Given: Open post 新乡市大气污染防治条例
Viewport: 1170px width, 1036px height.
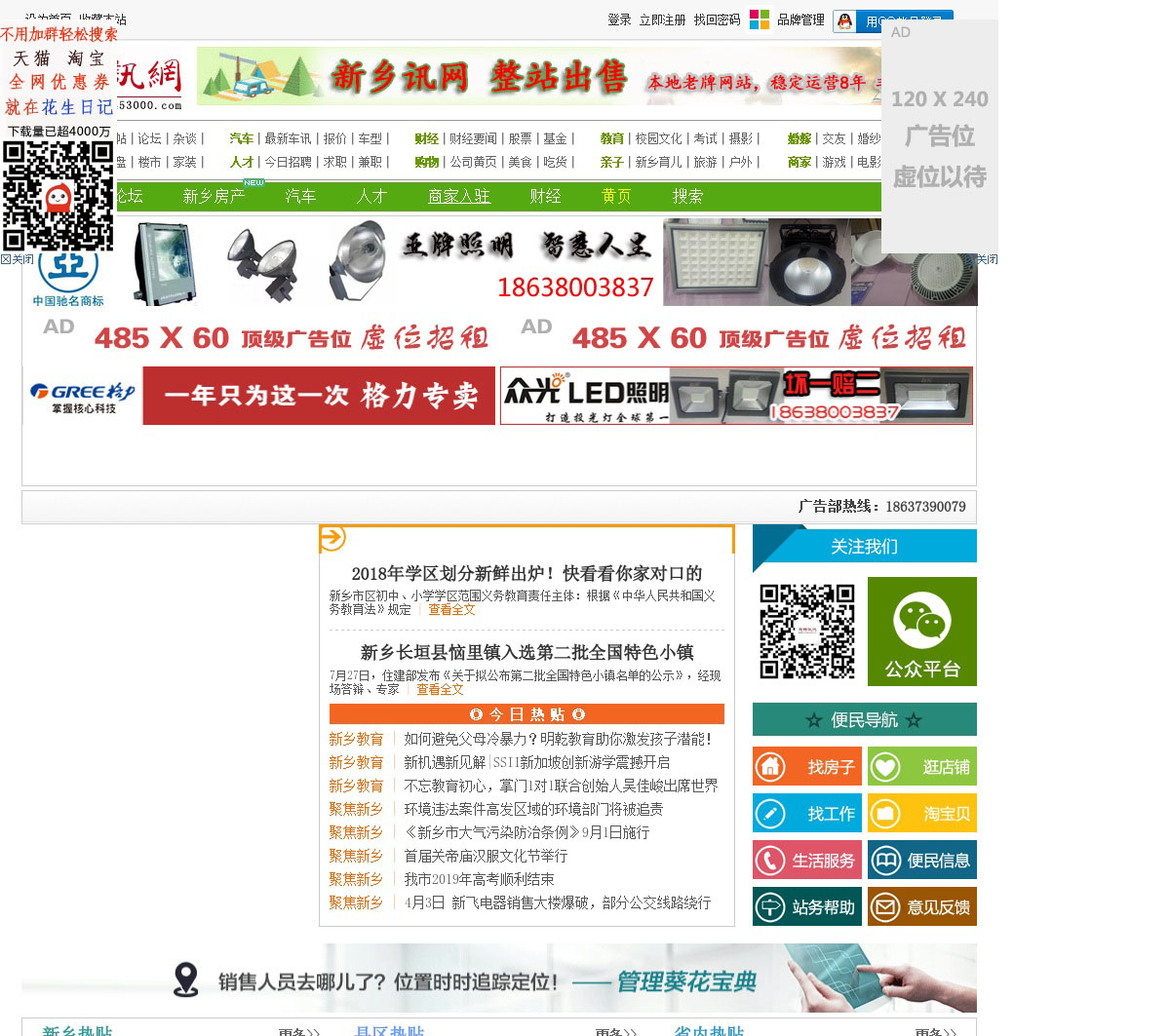Looking at the screenshot, I should click(x=526, y=832).
